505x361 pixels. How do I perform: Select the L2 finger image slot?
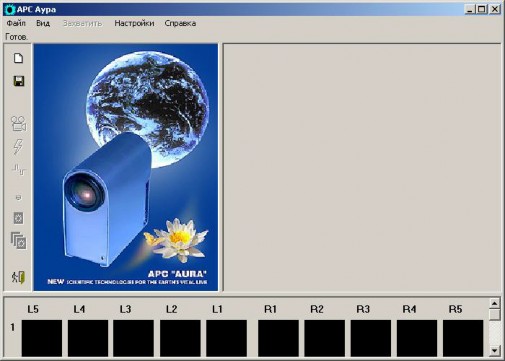[180, 338]
